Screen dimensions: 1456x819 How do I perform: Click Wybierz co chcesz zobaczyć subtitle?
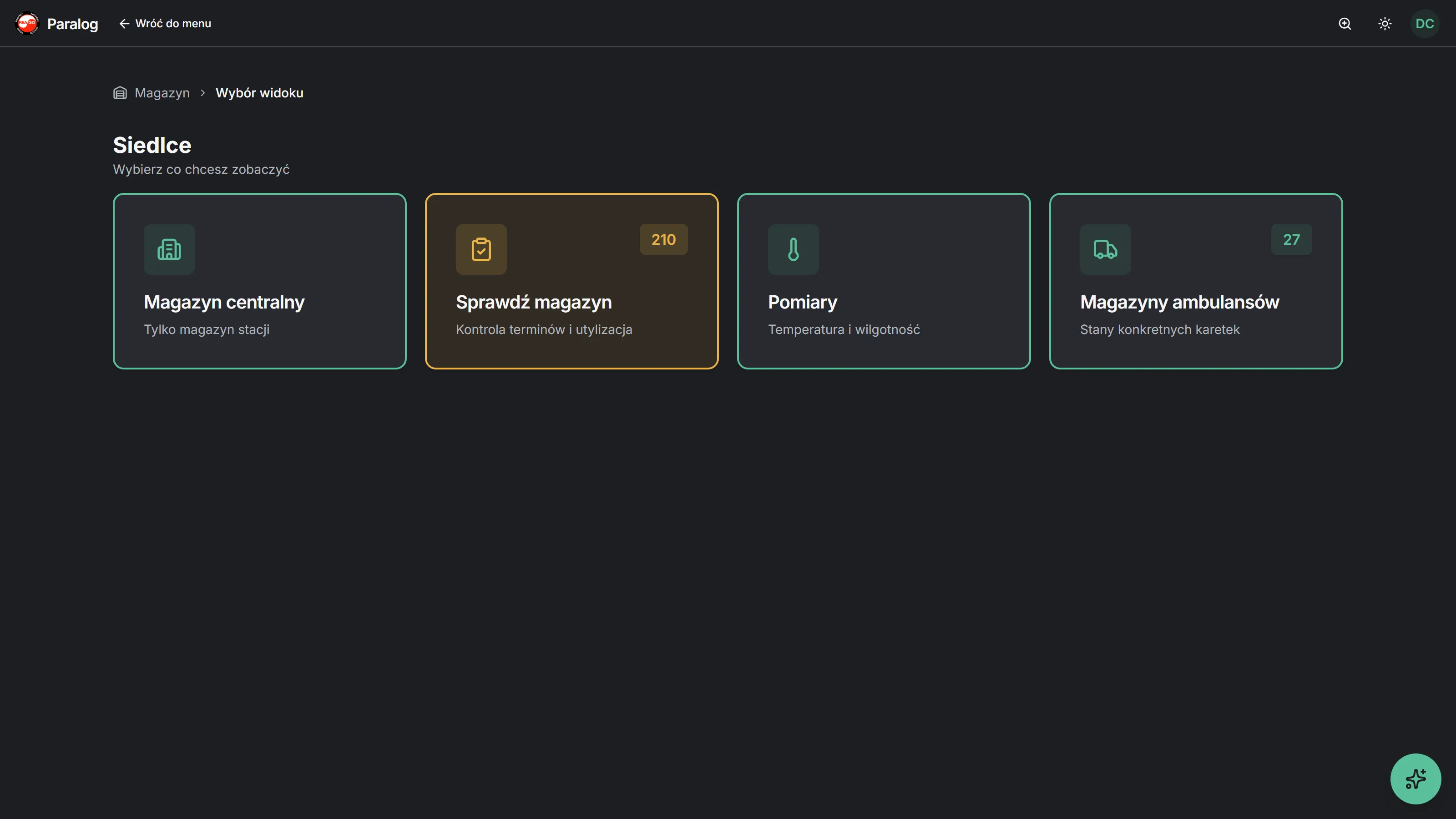tap(201, 170)
